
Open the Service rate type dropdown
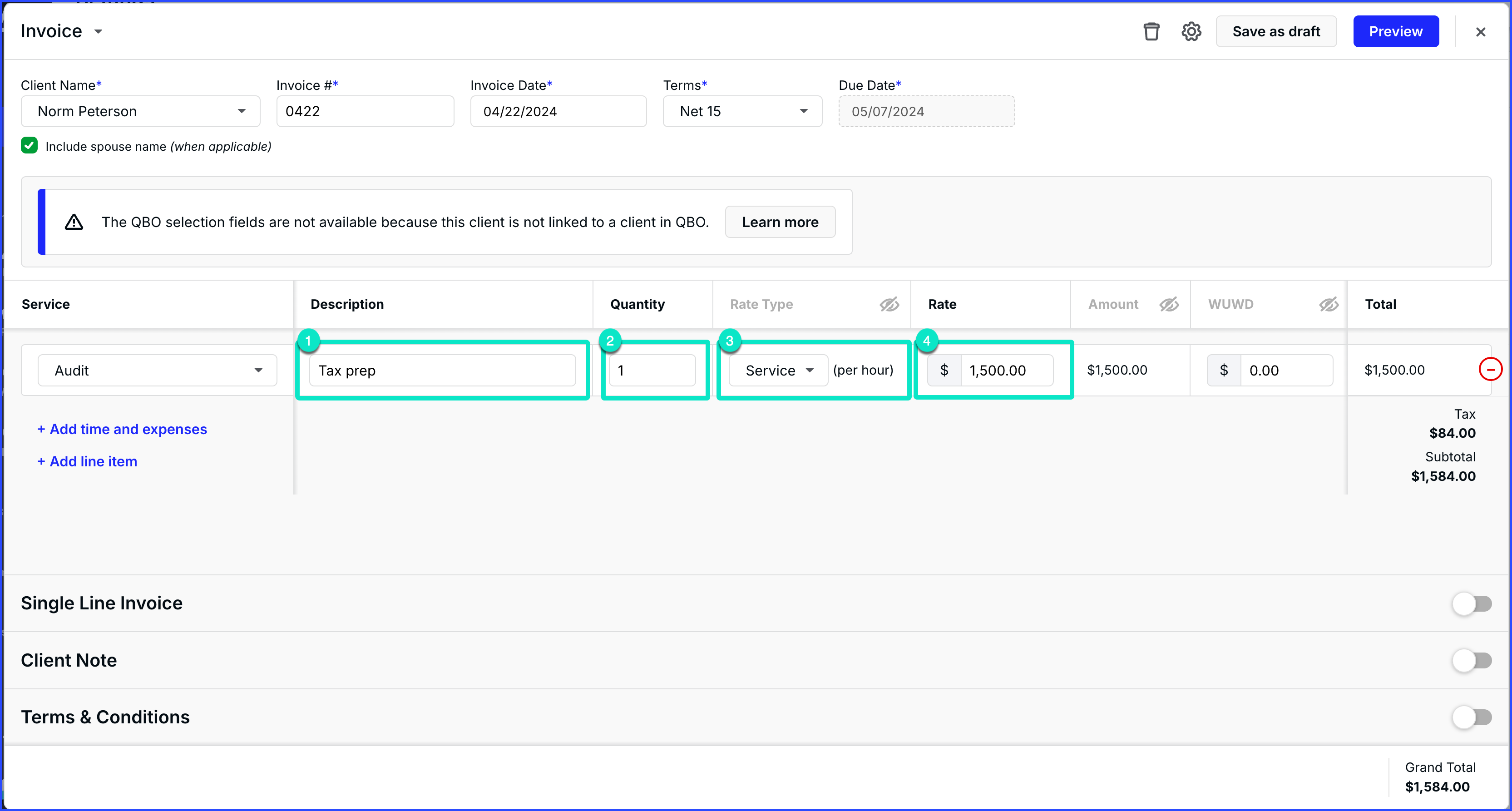778,370
